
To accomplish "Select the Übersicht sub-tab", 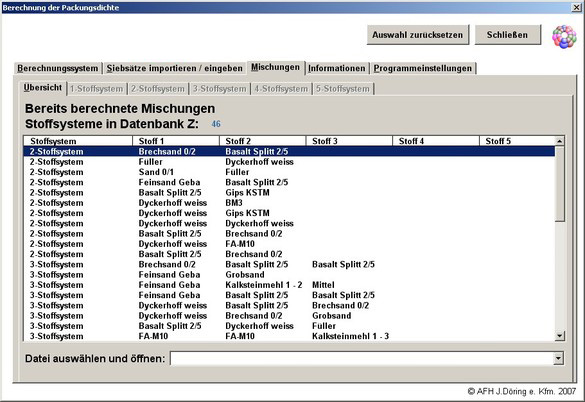I will point(43,88).
